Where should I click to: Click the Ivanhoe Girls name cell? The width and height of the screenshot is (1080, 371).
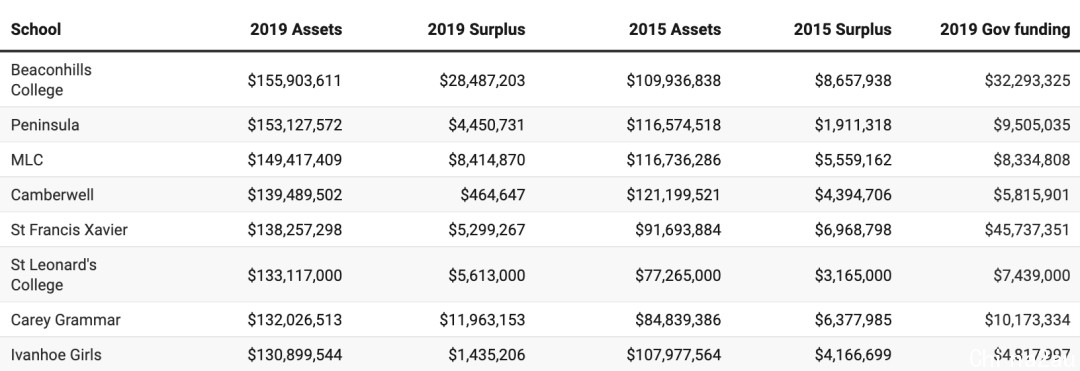(56, 355)
